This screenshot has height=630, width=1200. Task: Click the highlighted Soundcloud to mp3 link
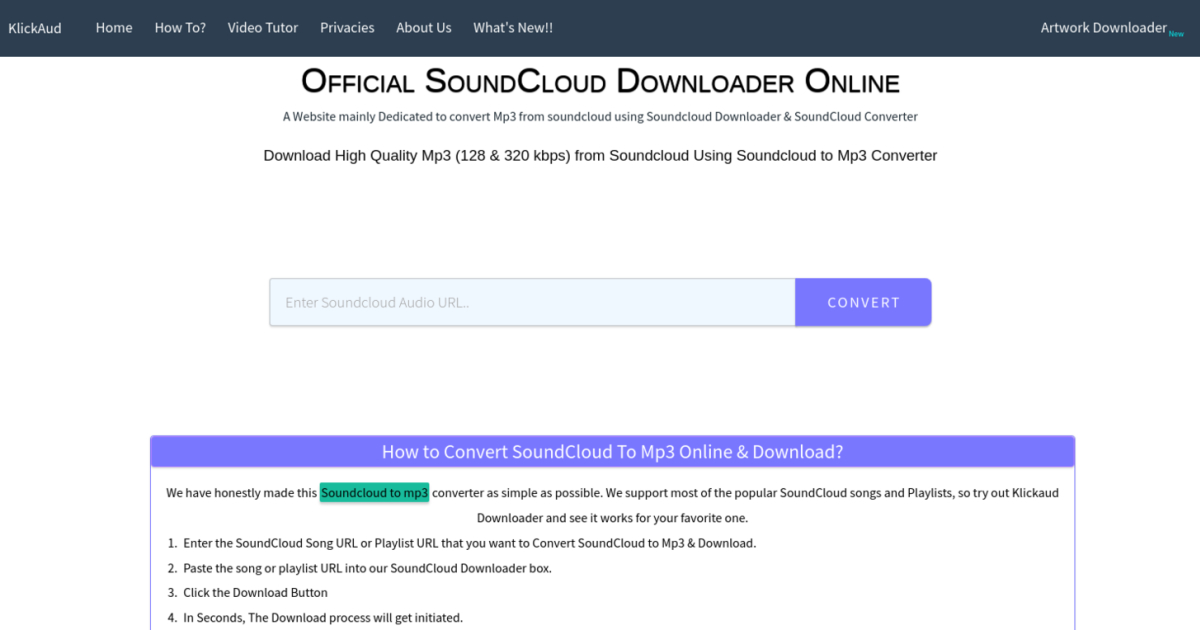[374, 493]
